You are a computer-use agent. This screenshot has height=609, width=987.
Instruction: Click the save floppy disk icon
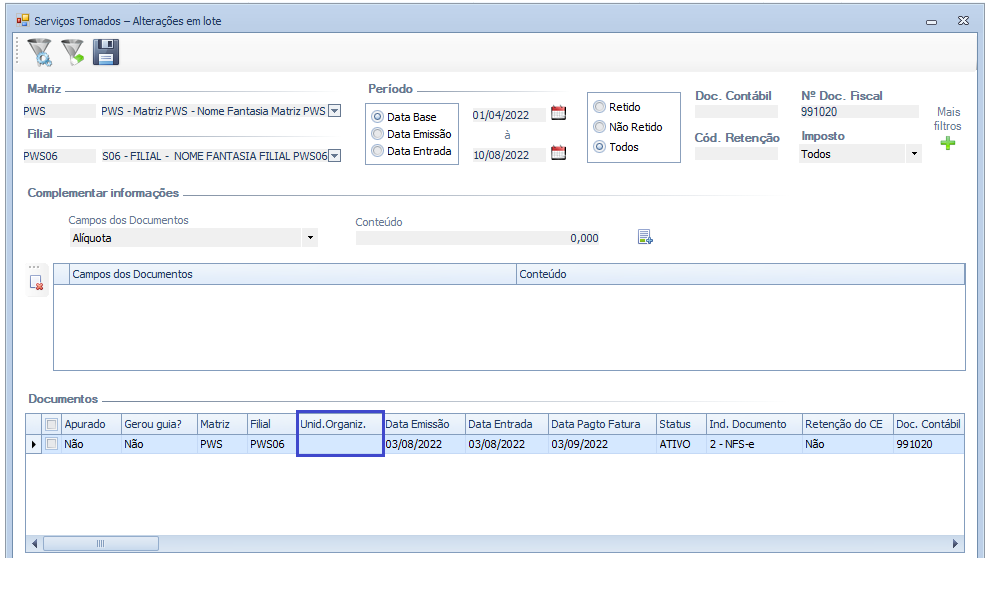point(106,52)
